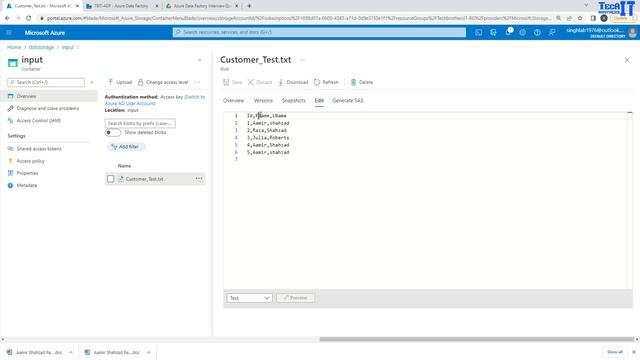Delete the Customer_Test.txt blob
Image resolution: width=640 pixels, height=360 pixels.
pos(362,82)
